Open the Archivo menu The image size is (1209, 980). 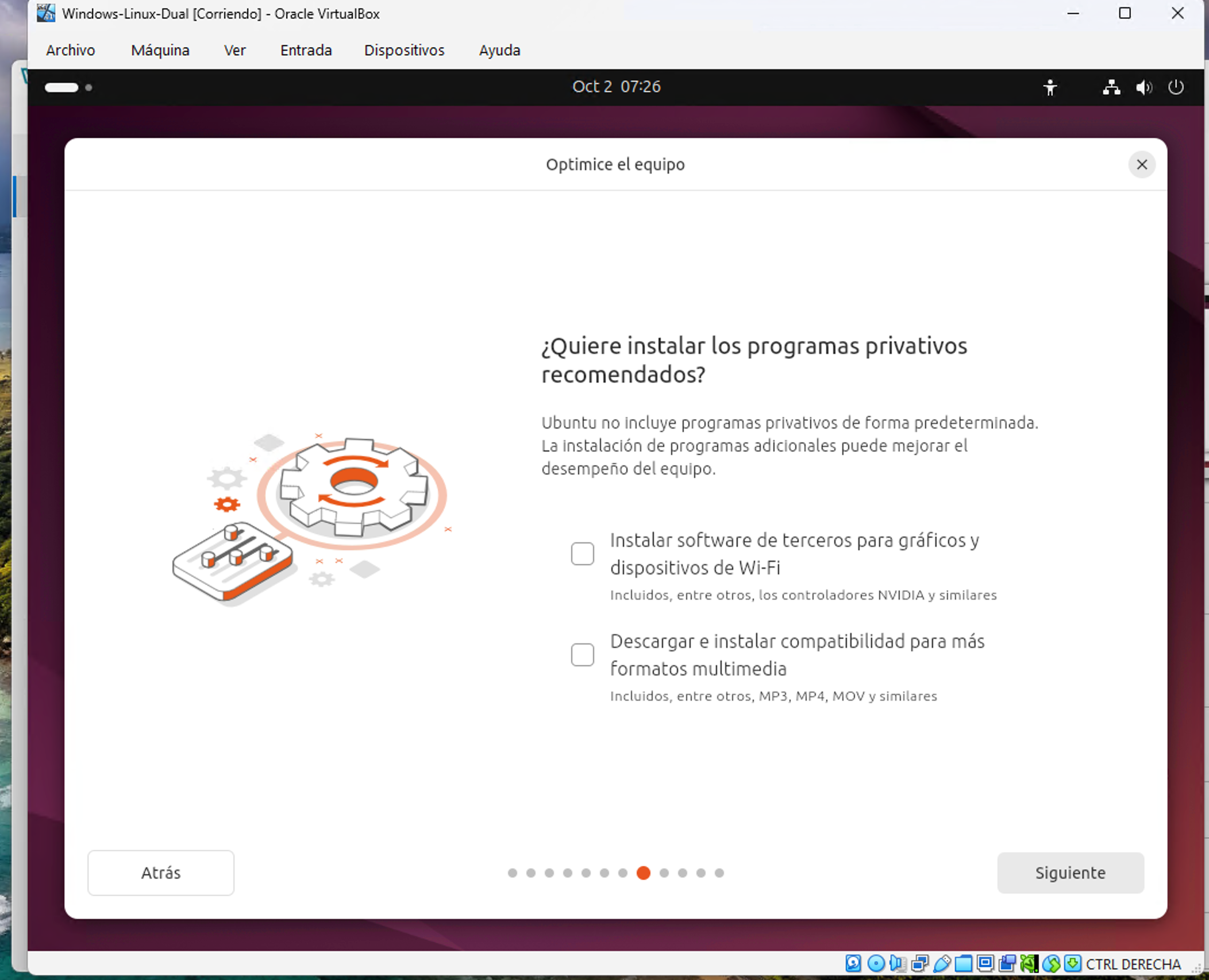(70, 50)
